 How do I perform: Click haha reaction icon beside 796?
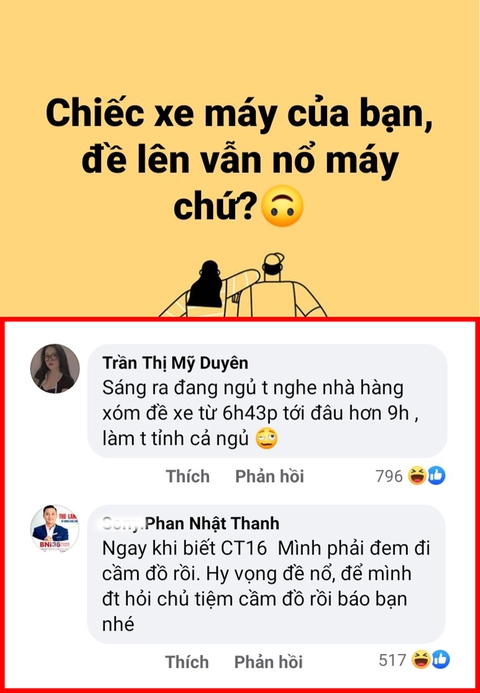click(x=417, y=476)
